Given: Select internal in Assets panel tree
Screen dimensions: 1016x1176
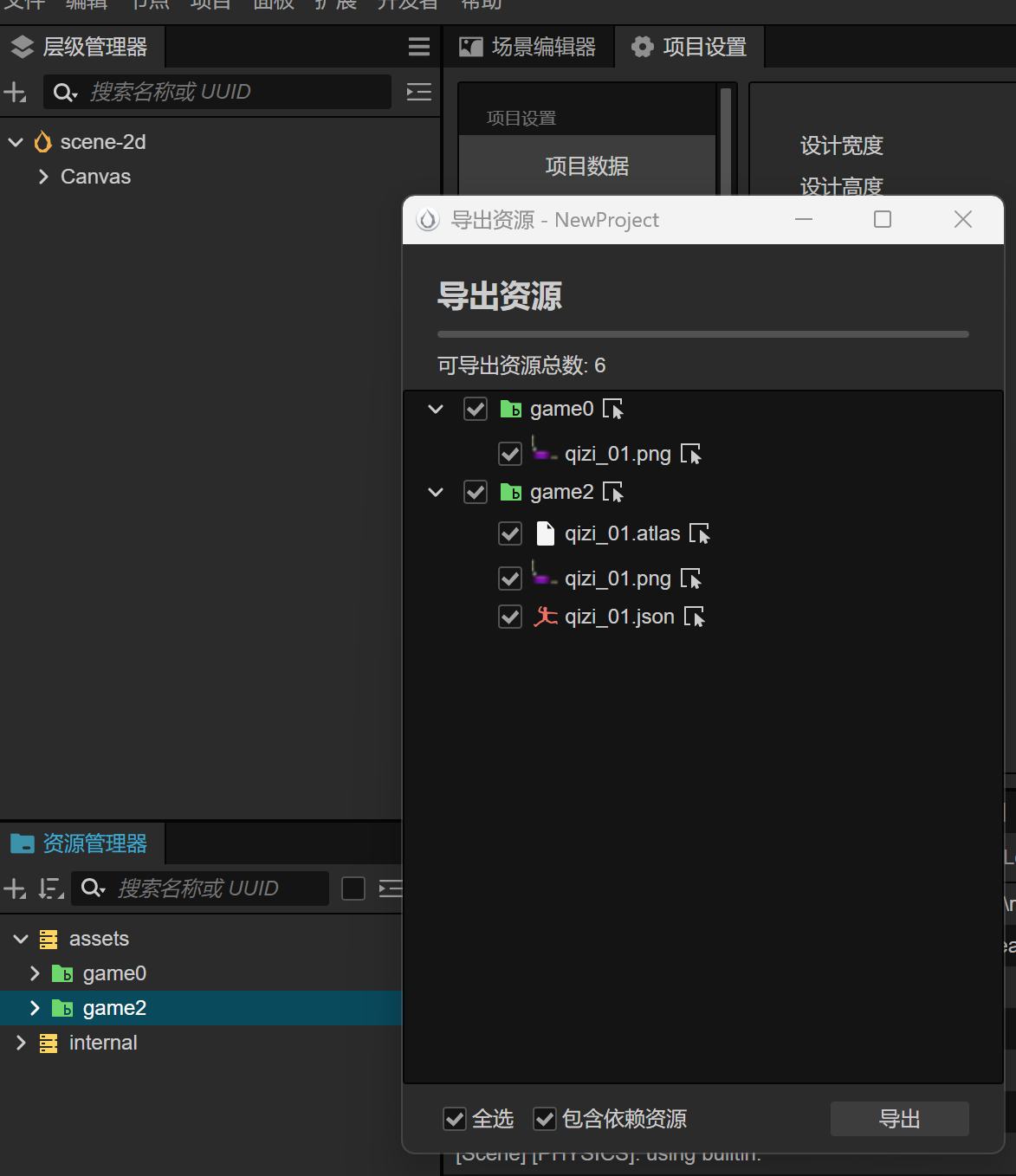Looking at the screenshot, I should (x=103, y=1043).
